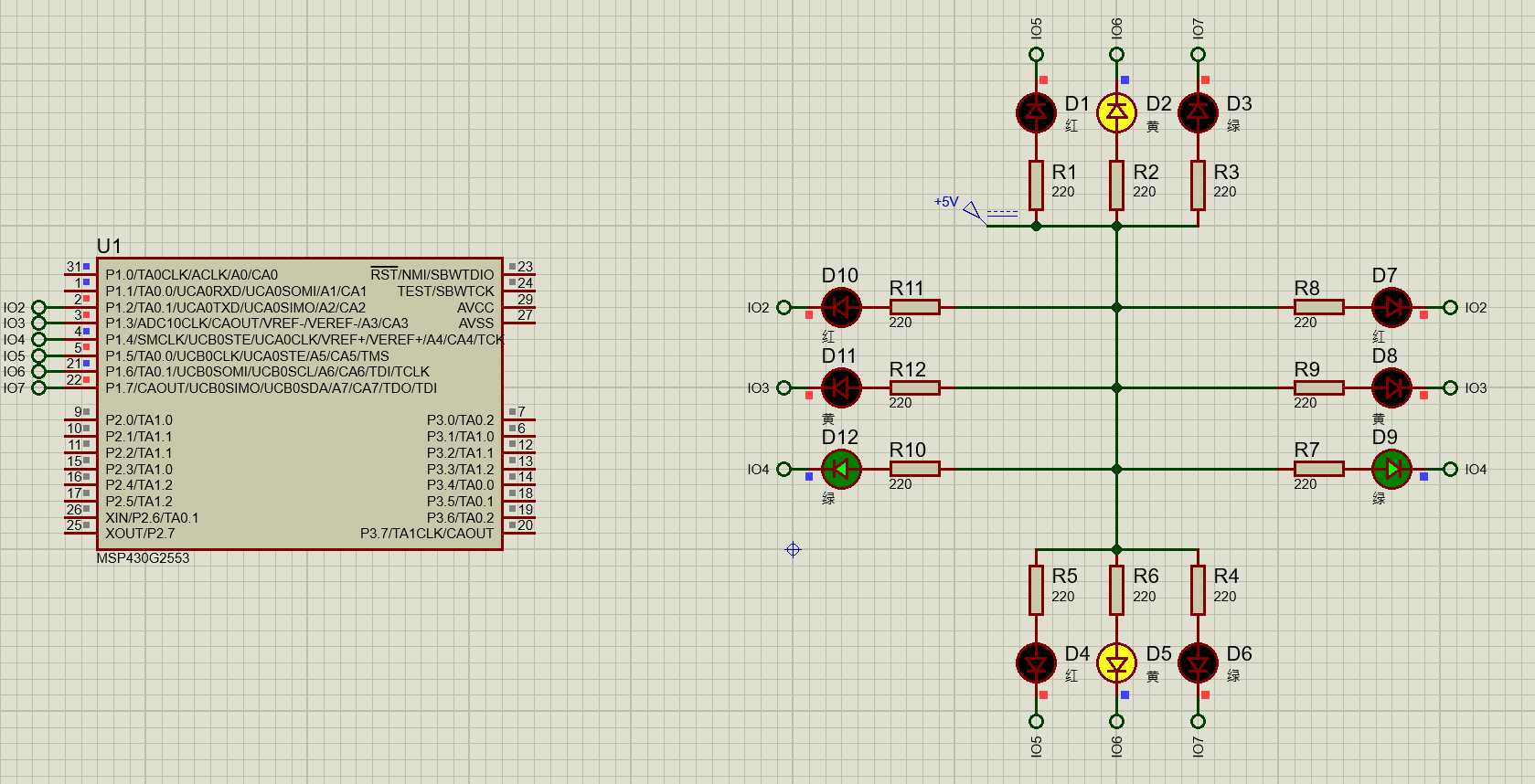Click the IO4 terminal left of D12

click(783, 469)
